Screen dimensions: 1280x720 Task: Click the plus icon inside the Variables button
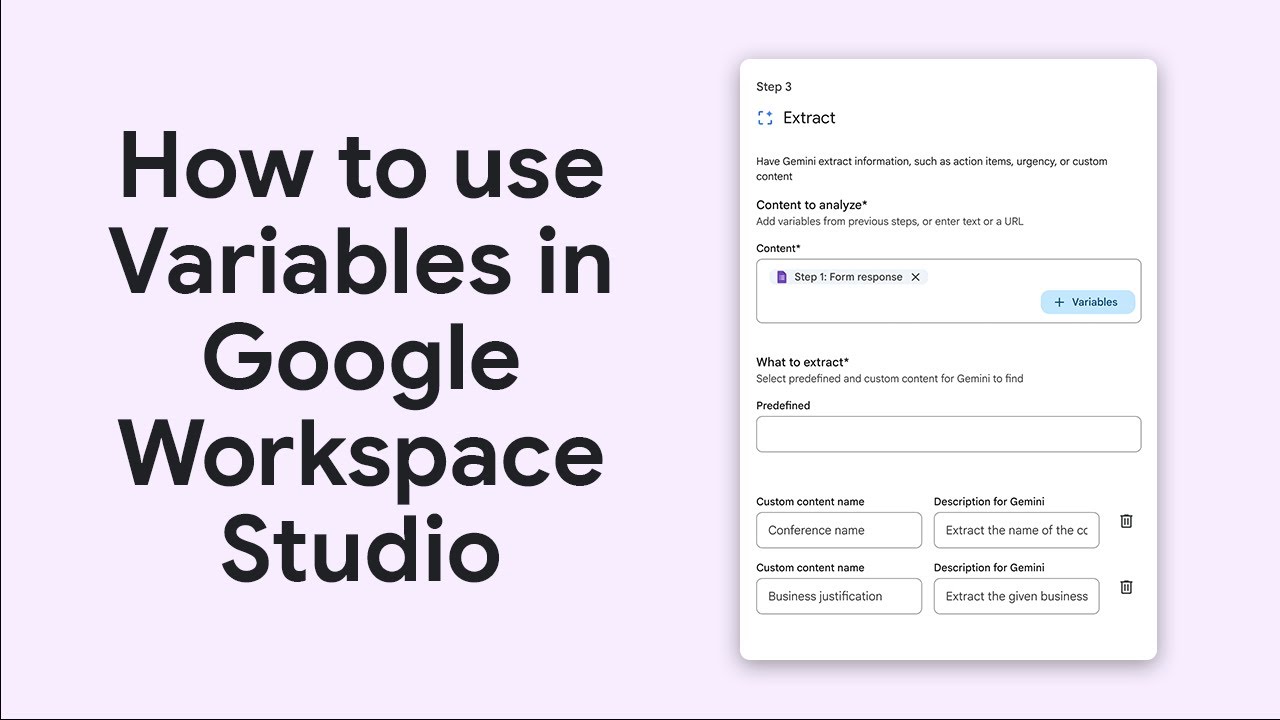click(1059, 302)
